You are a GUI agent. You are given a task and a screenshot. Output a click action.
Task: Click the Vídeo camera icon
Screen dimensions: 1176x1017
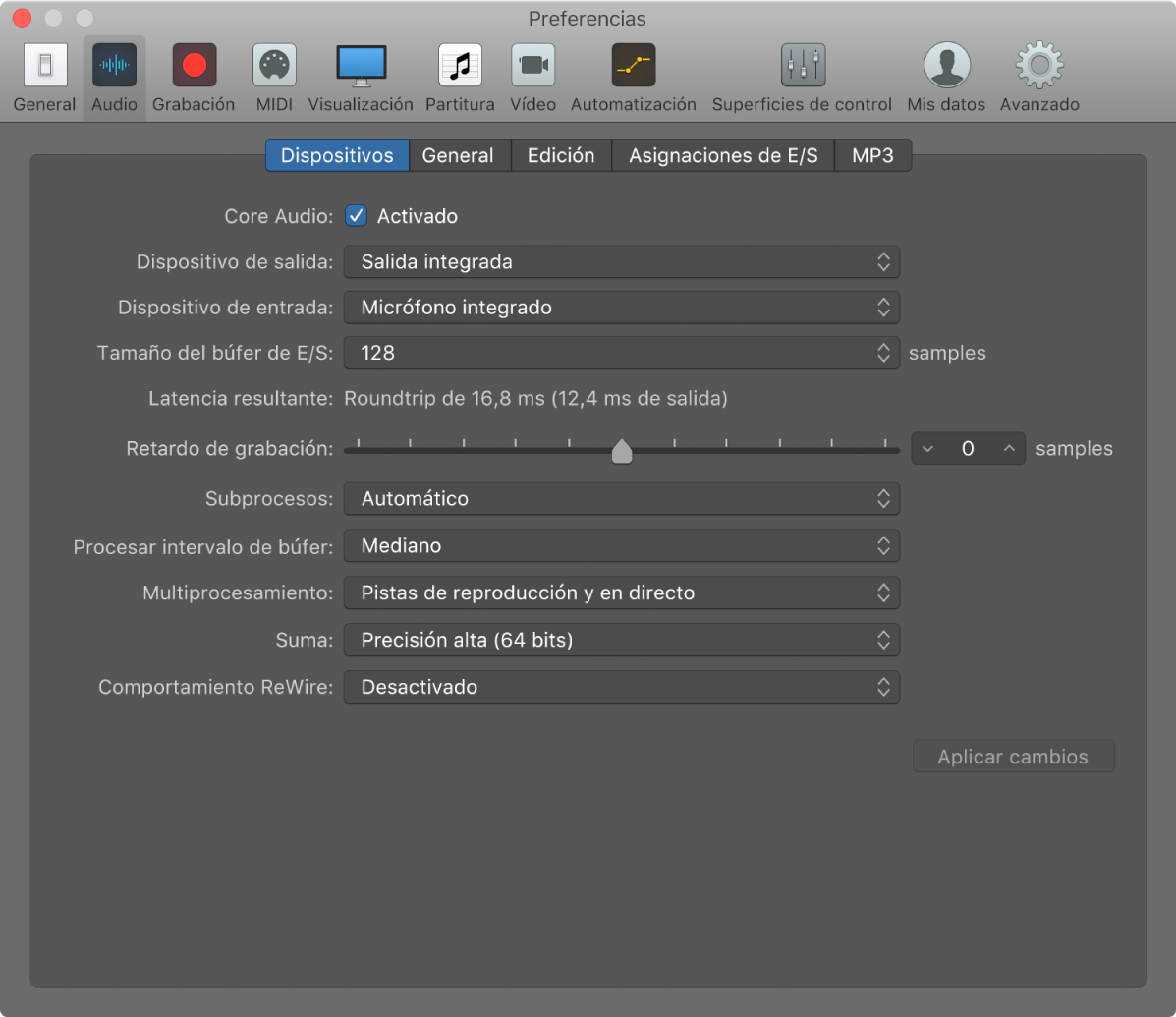coord(532,66)
